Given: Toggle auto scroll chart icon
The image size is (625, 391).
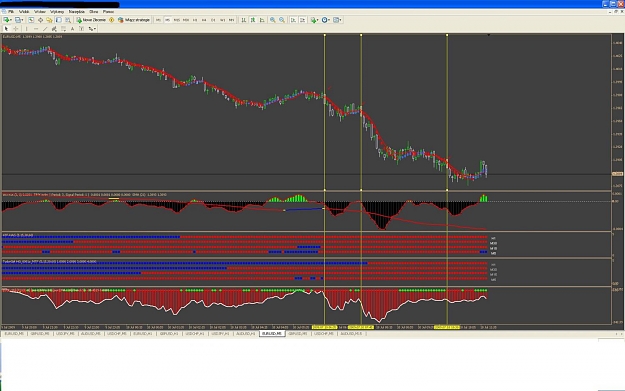Looking at the screenshot, I should coord(293,20).
